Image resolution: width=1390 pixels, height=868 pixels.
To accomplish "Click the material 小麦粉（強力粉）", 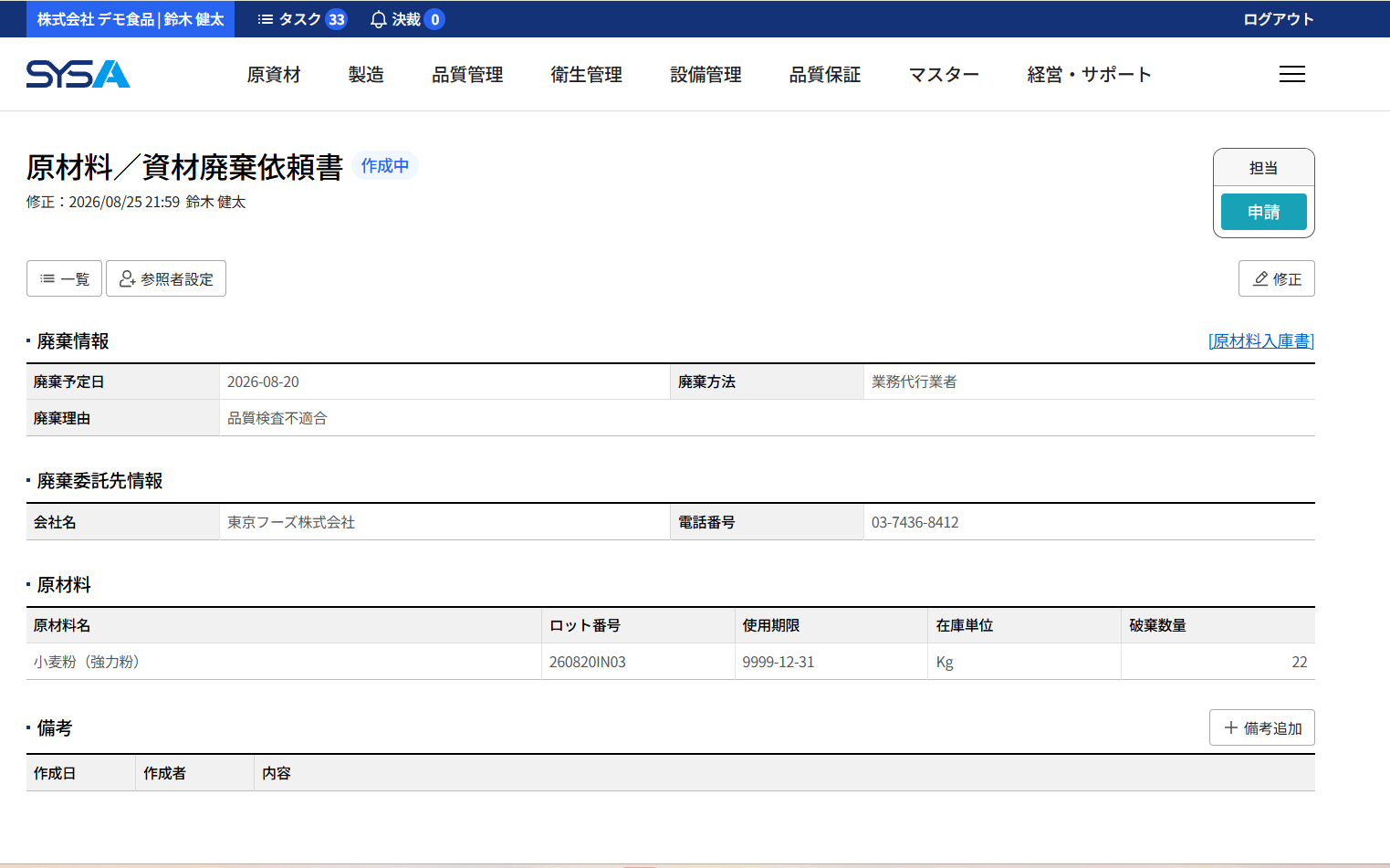I will (x=86, y=662).
